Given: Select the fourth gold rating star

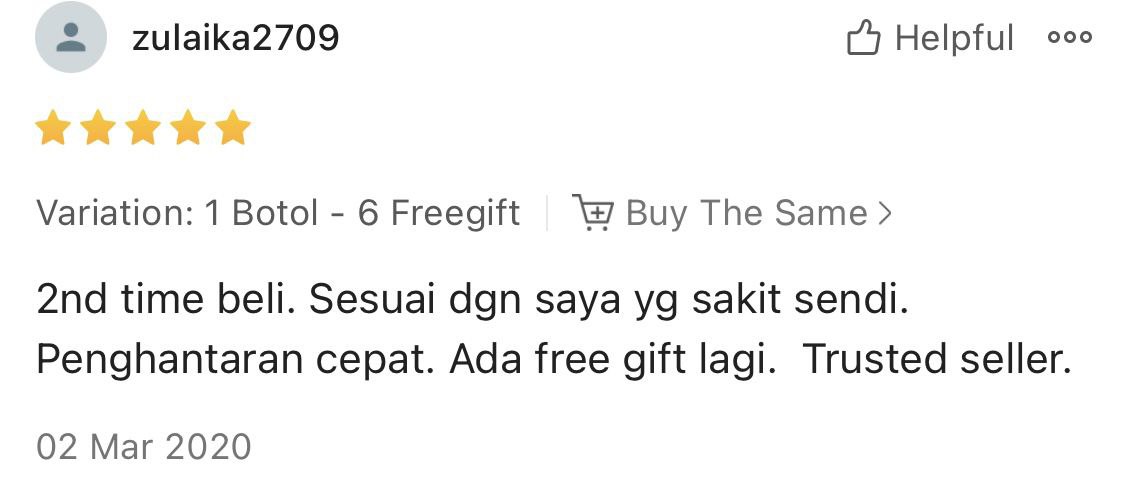Looking at the screenshot, I should (x=188, y=128).
